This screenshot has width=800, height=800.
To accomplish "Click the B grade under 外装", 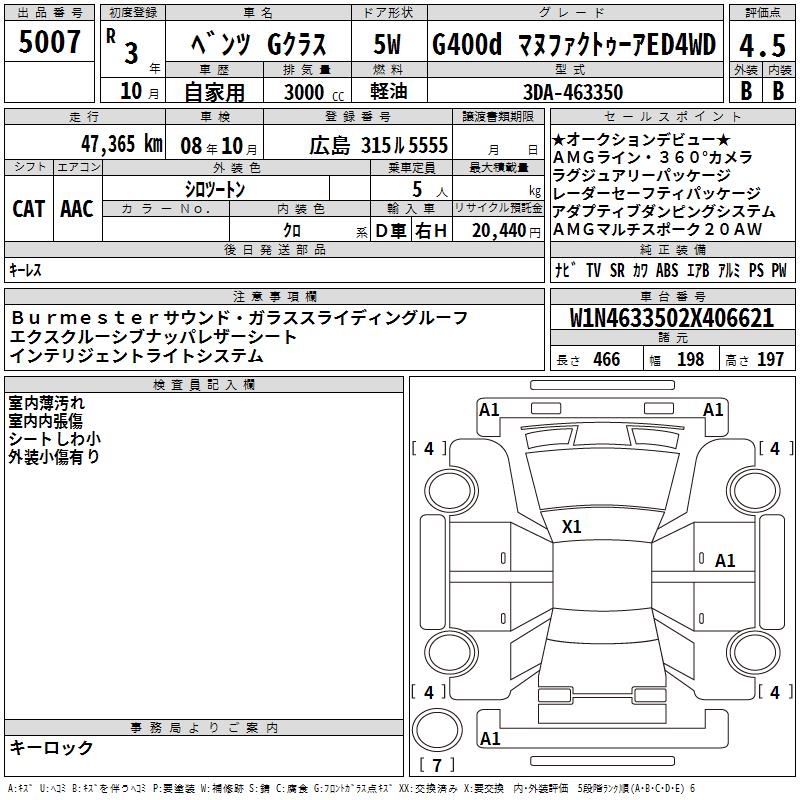I will pos(746,91).
